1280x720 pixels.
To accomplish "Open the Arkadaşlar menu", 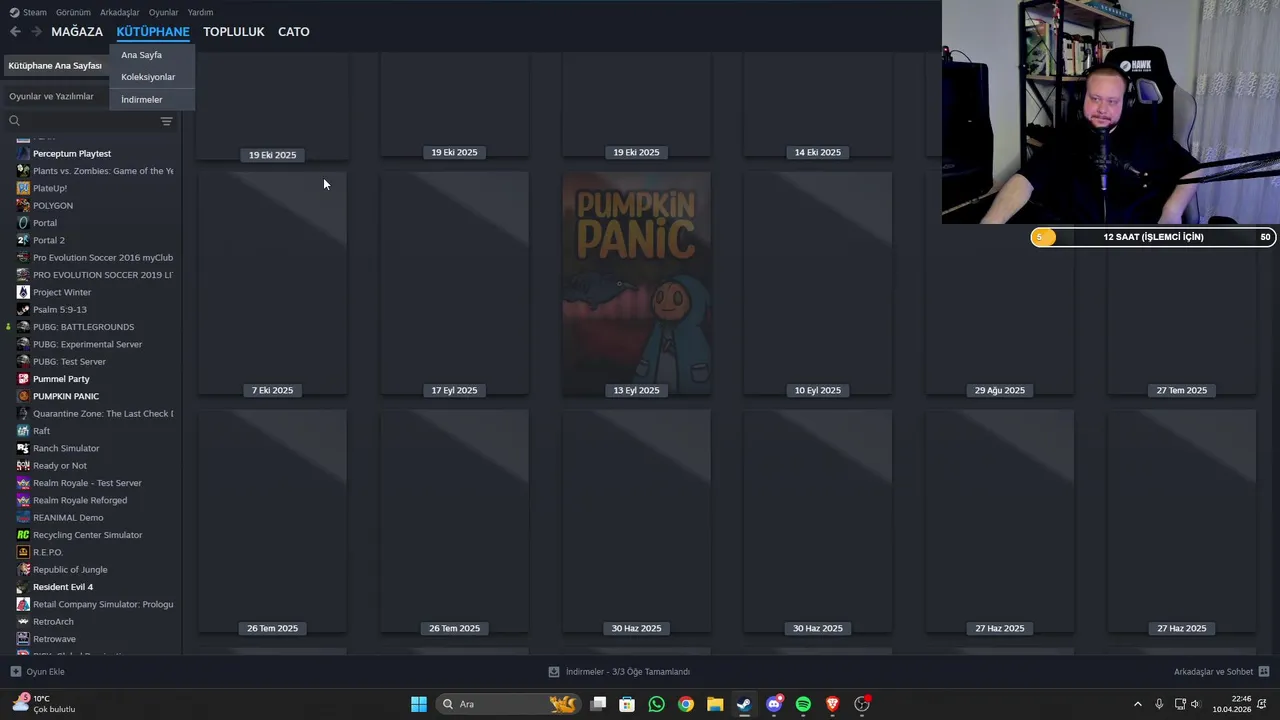I will [120, 12].
